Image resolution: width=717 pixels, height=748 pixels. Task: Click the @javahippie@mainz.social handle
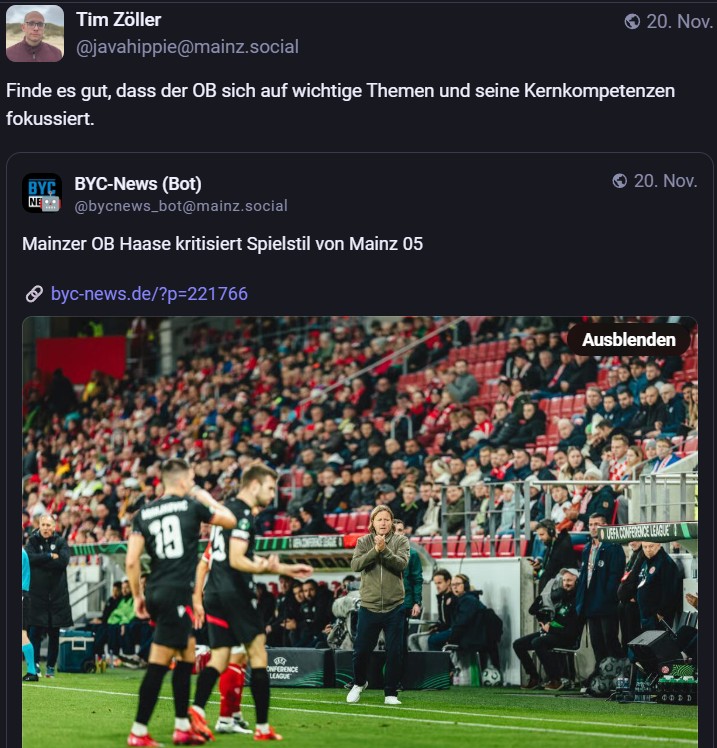click(187, 47)
